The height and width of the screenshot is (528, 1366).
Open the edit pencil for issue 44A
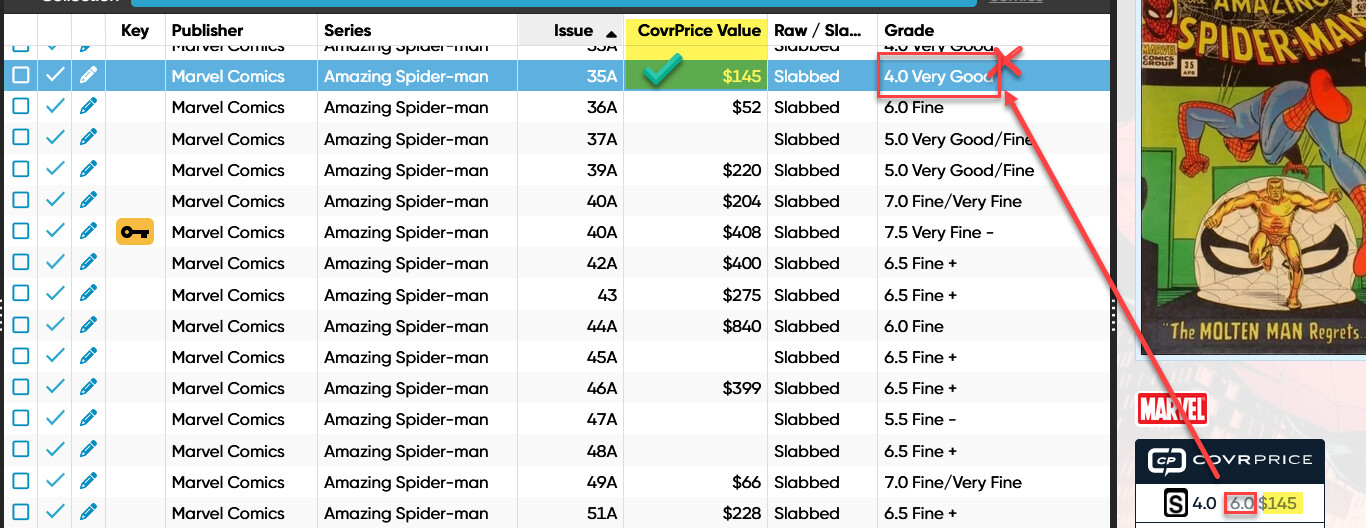pyautogui.click(x=88, y=326)
